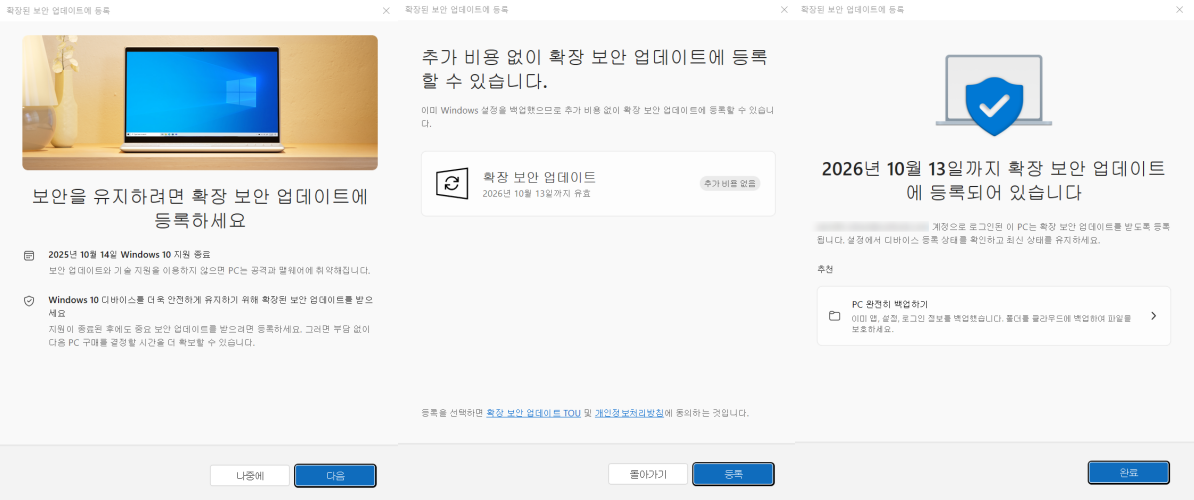Image resolution: width=1194 pixels, height=500 pixels.
Task: Open the 개인정보처리방침 link
Action: click(629, 412)
